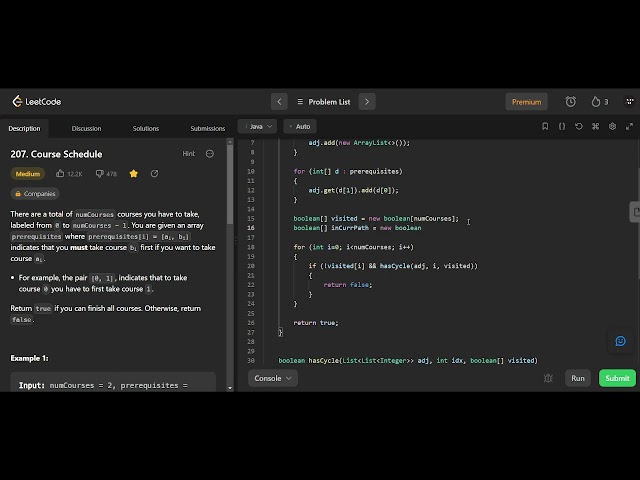Click the 'boolean[] inCurrPath' code line
The image size is (640, 480).
coord(358,228)
